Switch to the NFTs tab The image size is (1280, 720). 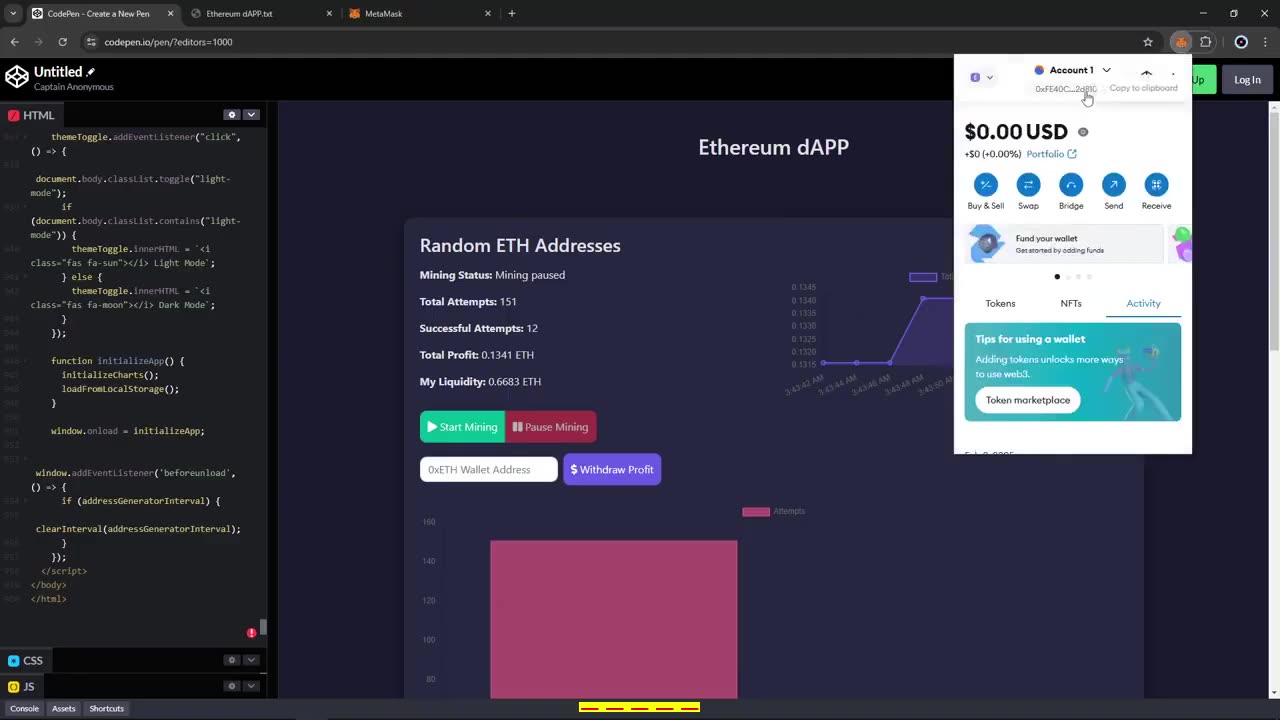1071,303
